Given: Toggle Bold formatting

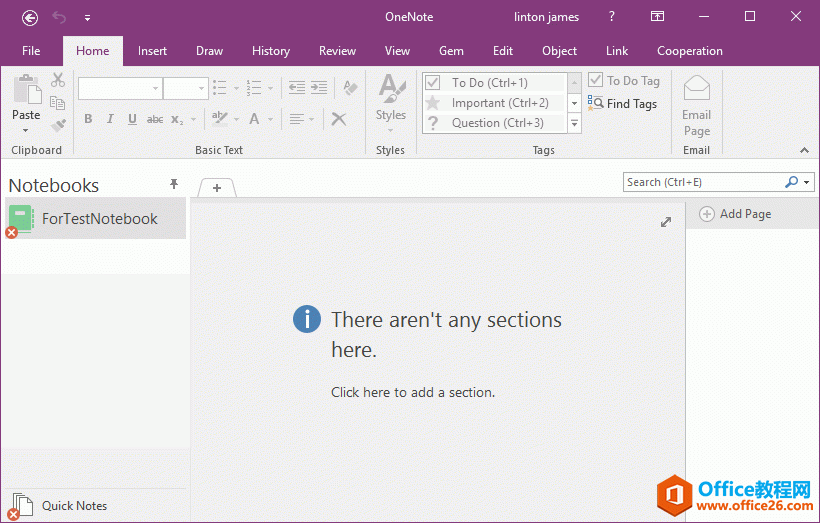Looking at the screenshot, I should pos(88,119).
